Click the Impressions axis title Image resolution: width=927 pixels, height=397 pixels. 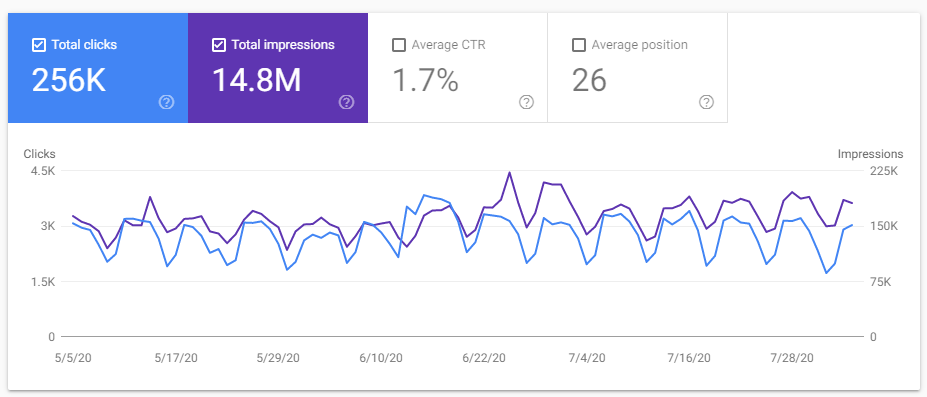tap(870, 154)
